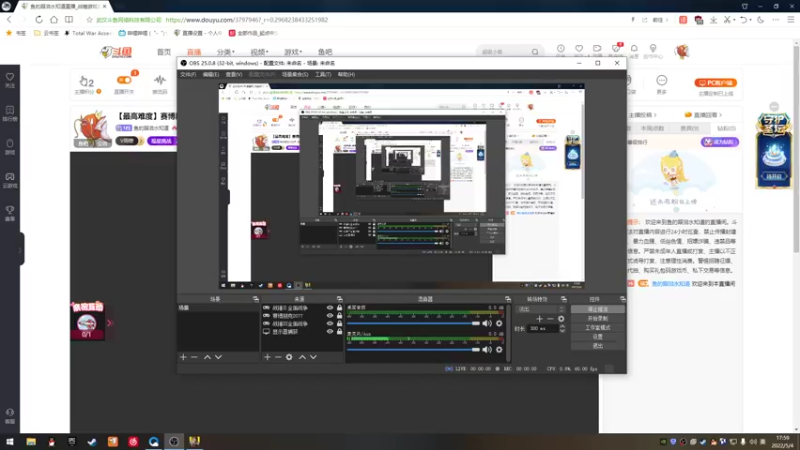Open the OBS File menu
The image size is (800, 450).
188,74
